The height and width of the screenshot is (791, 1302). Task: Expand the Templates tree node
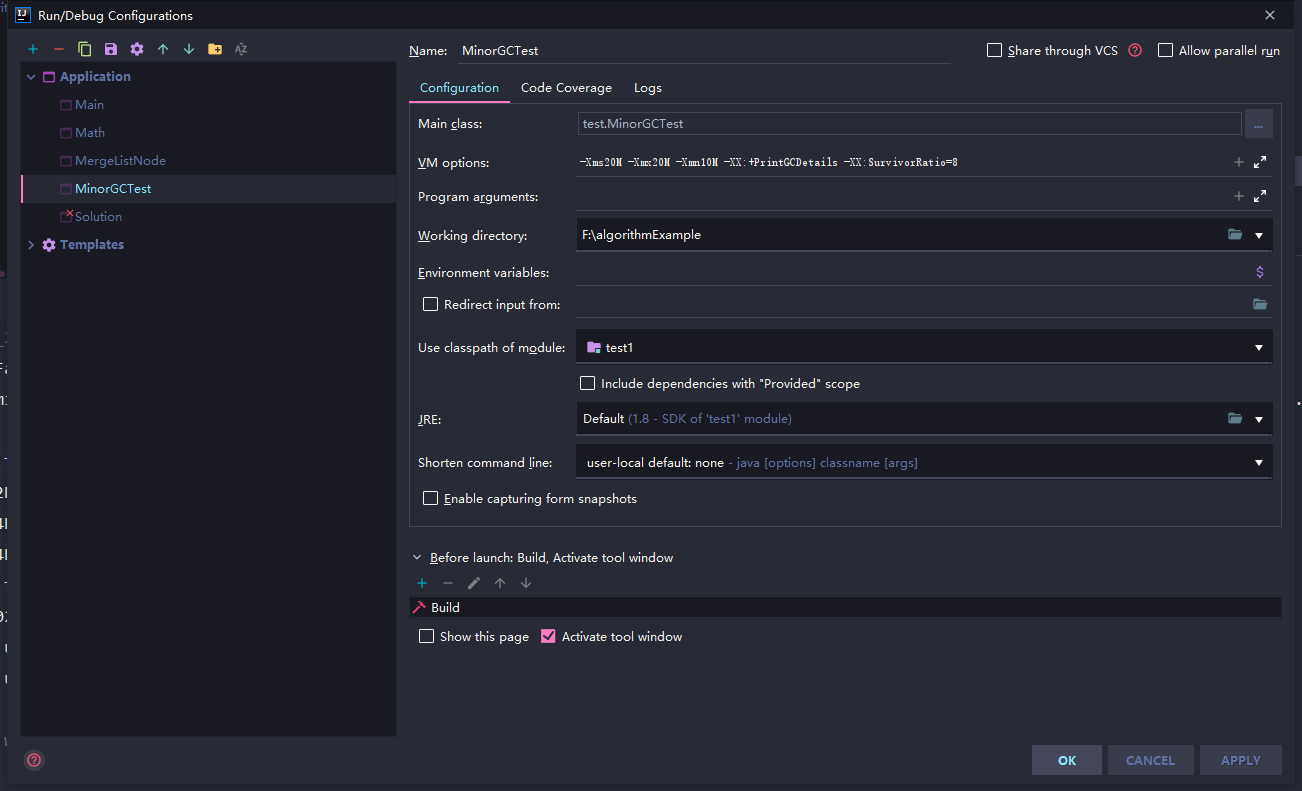(31, 245)
